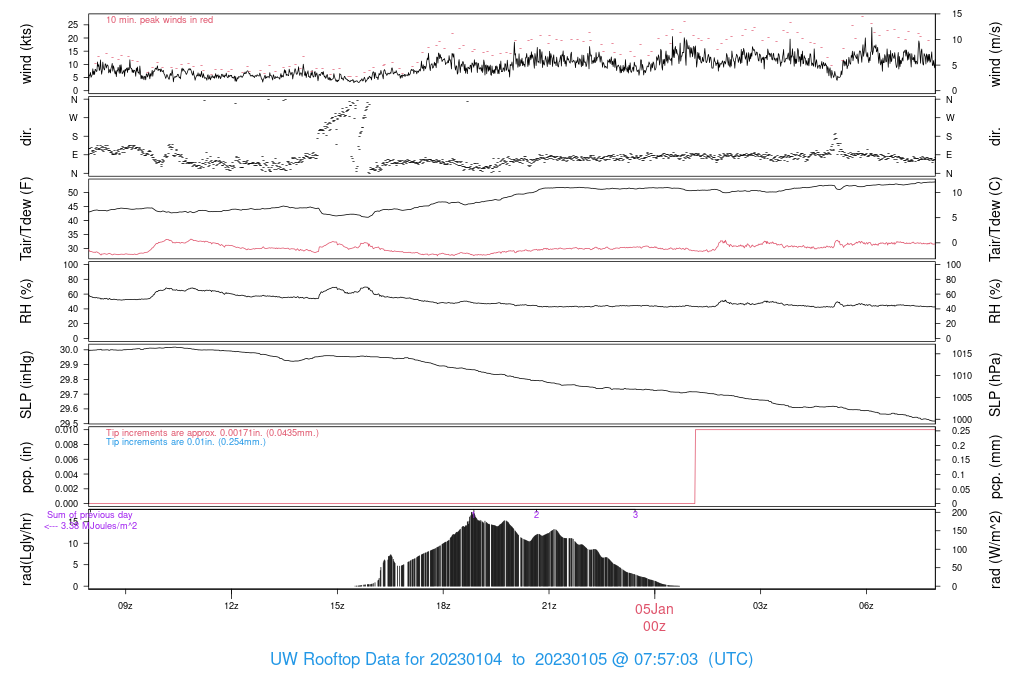The image size is (1024, 700).
Task: Click the '29.6' tick on the inHg axis
Action: (x=69, y=409)
